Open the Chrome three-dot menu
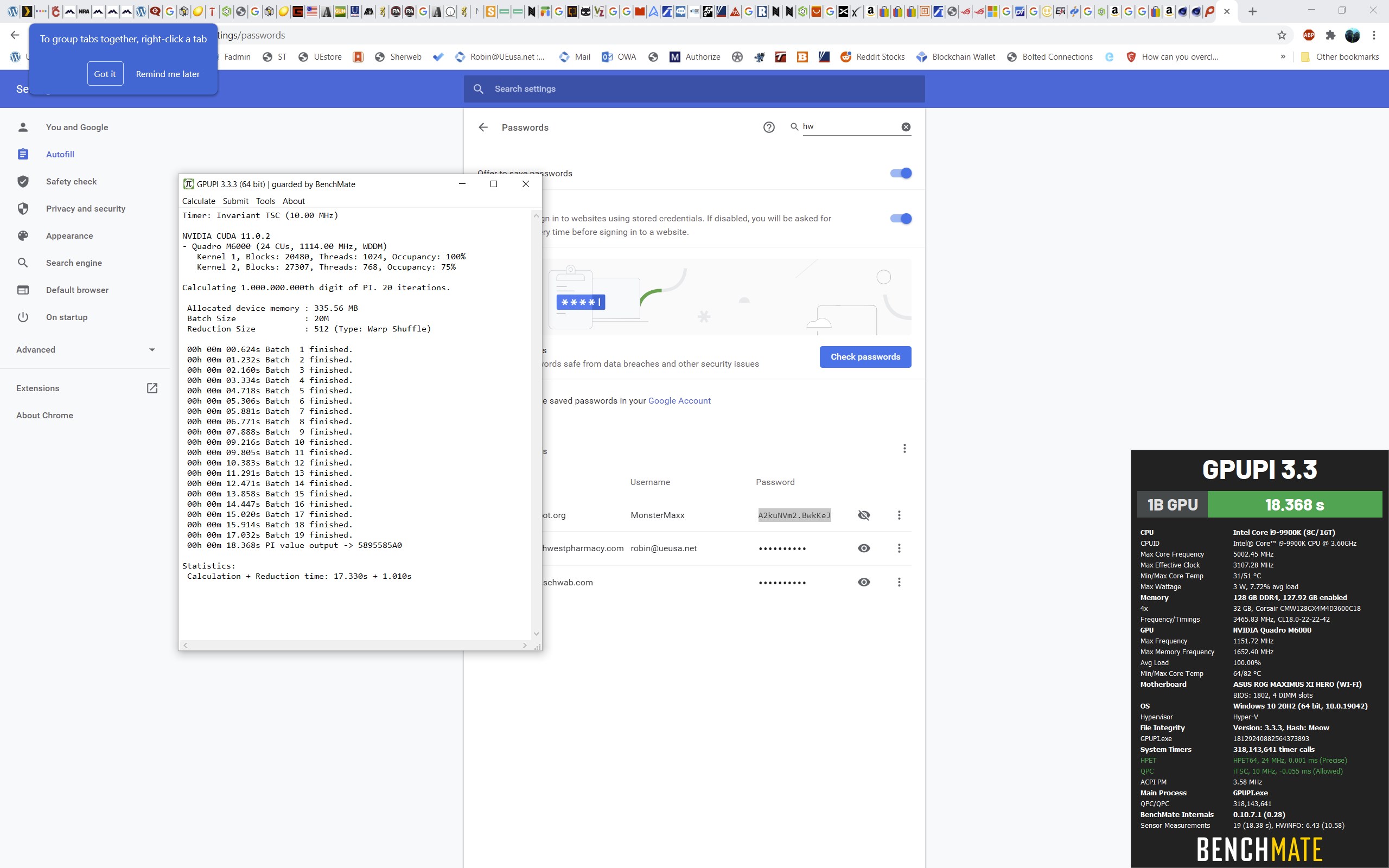 tap(1374, 35)
